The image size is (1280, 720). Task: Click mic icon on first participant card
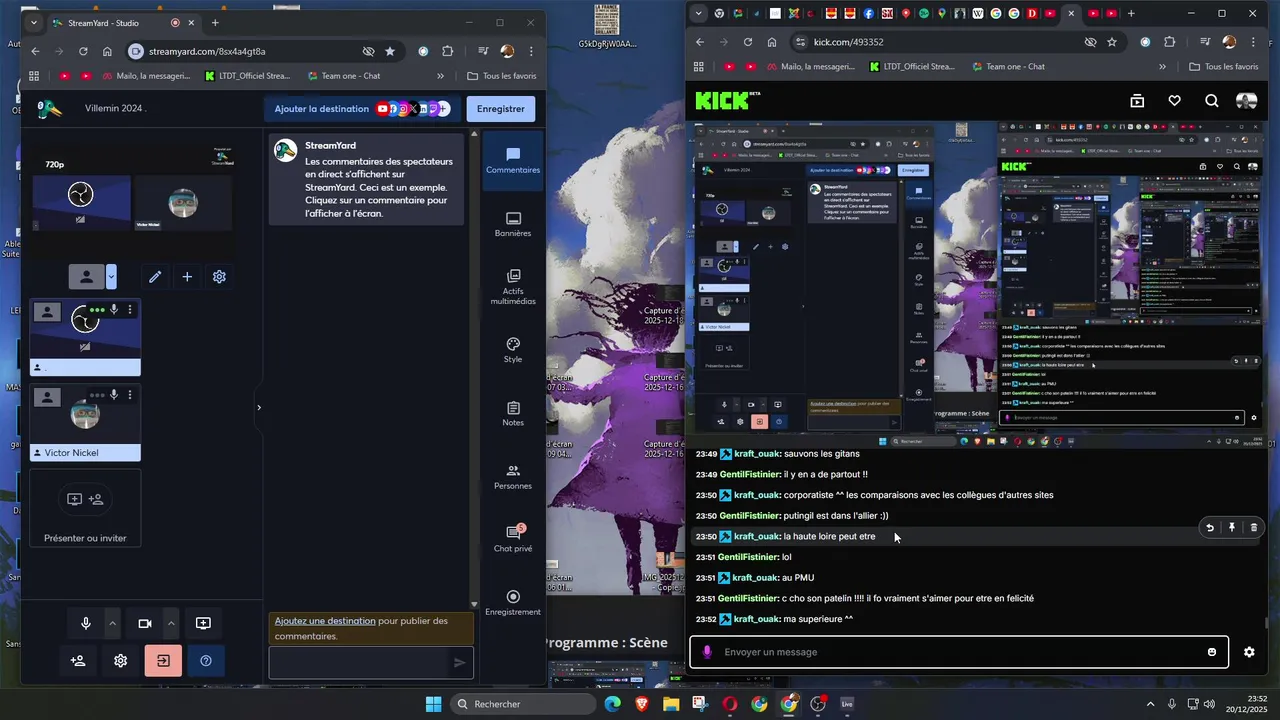pyautogui.click(x=114, y=310)
